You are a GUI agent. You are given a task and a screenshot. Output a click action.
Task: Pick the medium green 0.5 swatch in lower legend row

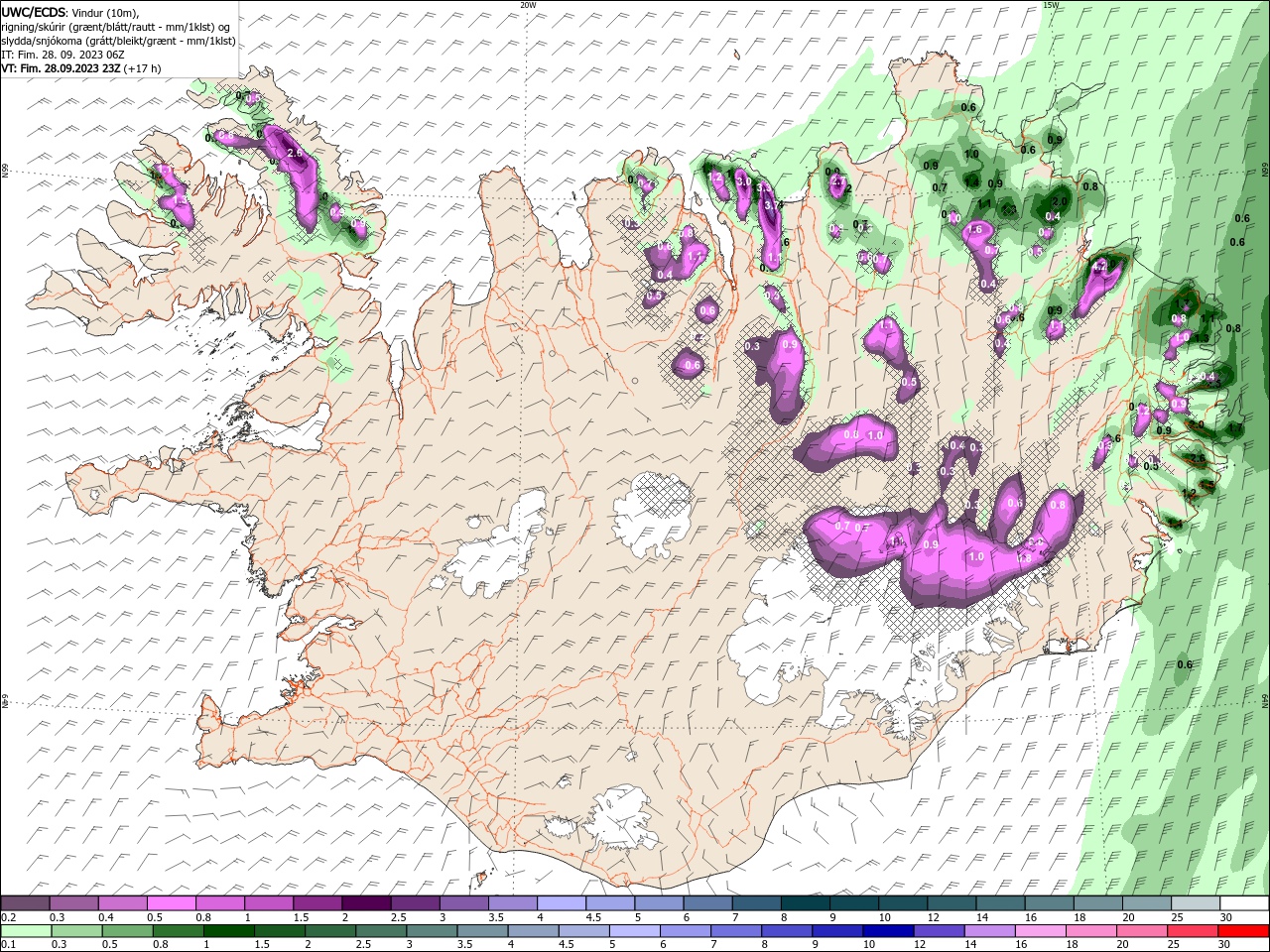pos(128,931)
